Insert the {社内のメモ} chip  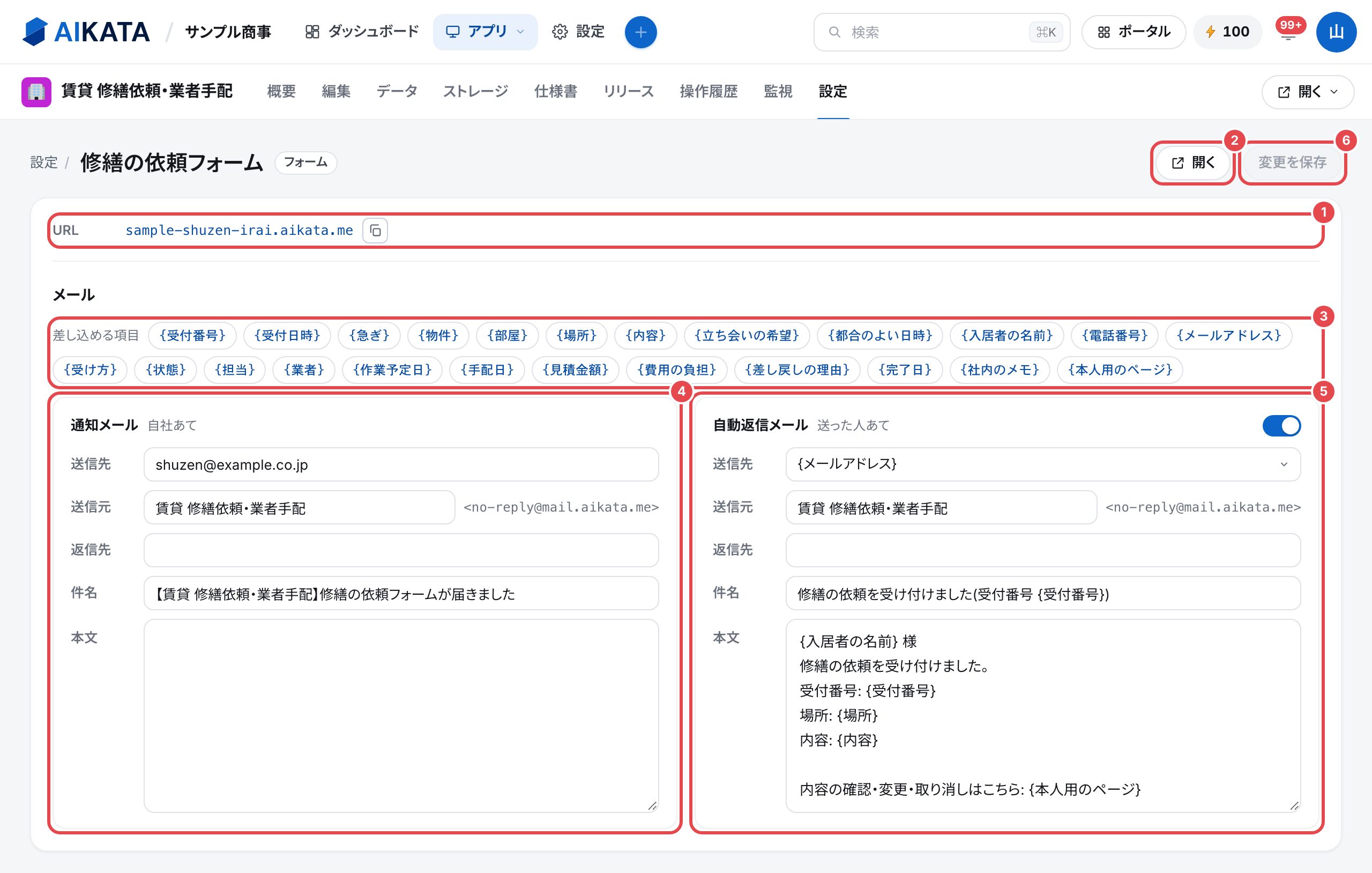click(1000, 369)
